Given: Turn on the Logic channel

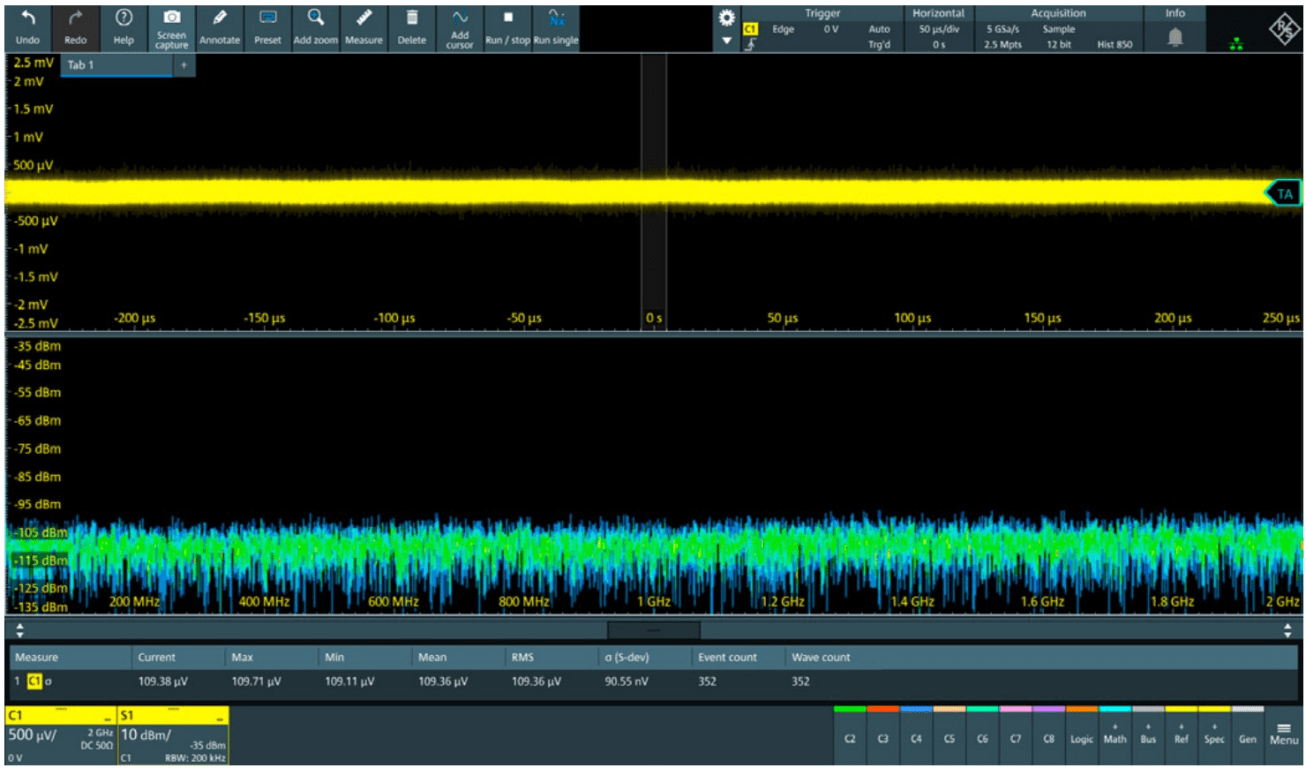Looking at the screenshot, I should pos(1081,737).
